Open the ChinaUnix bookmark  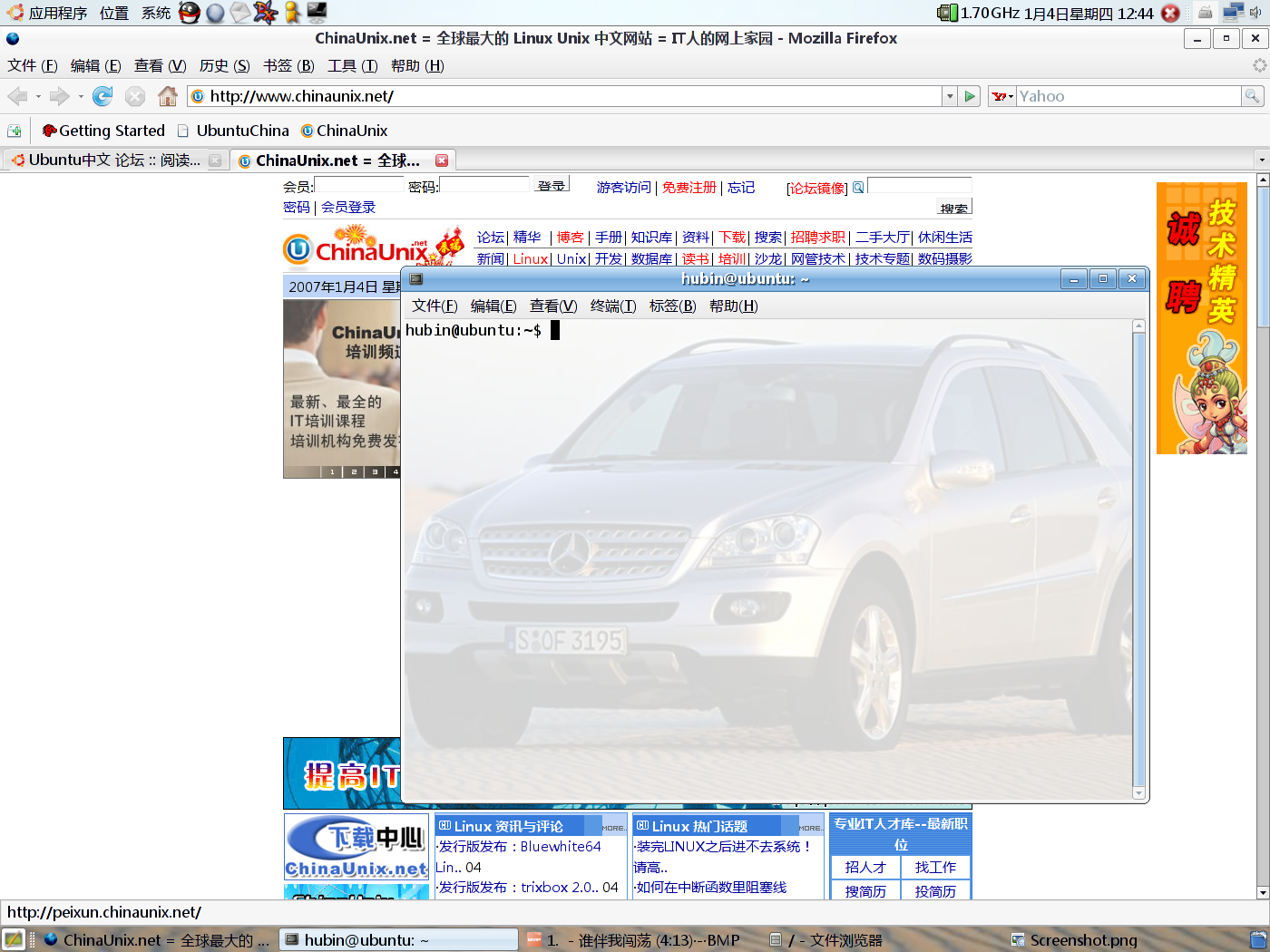pyautogui.click(x=344, y=131)
